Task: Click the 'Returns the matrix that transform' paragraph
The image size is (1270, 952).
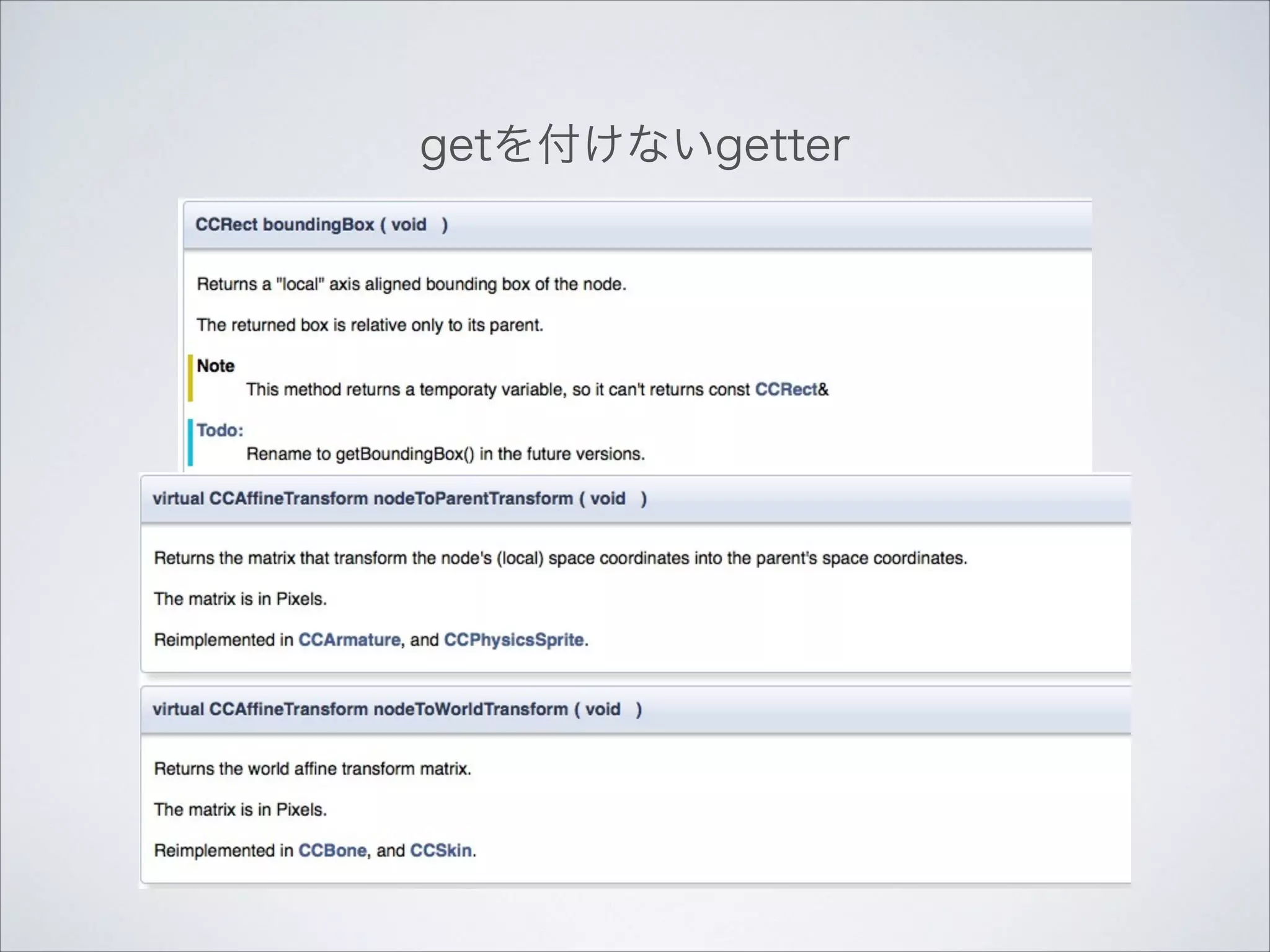Action: pos(560,558)
